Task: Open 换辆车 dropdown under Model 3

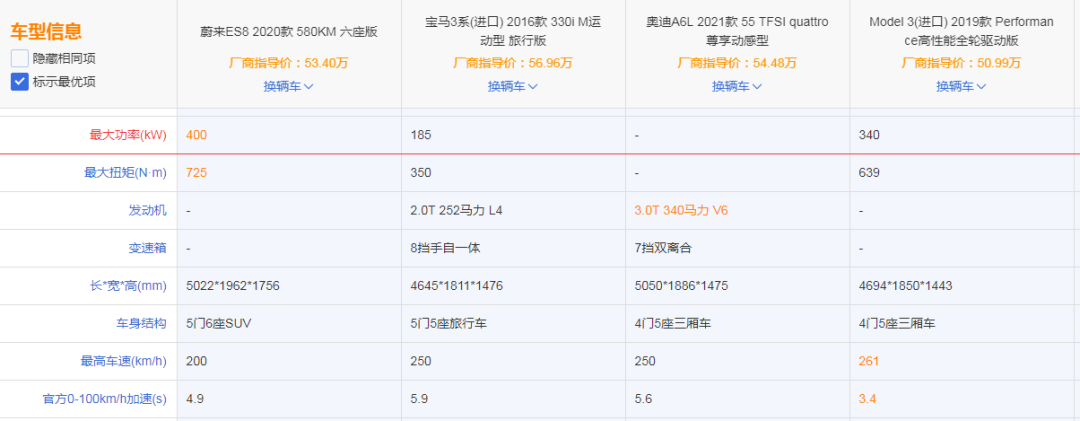Action: click(961, 86)
